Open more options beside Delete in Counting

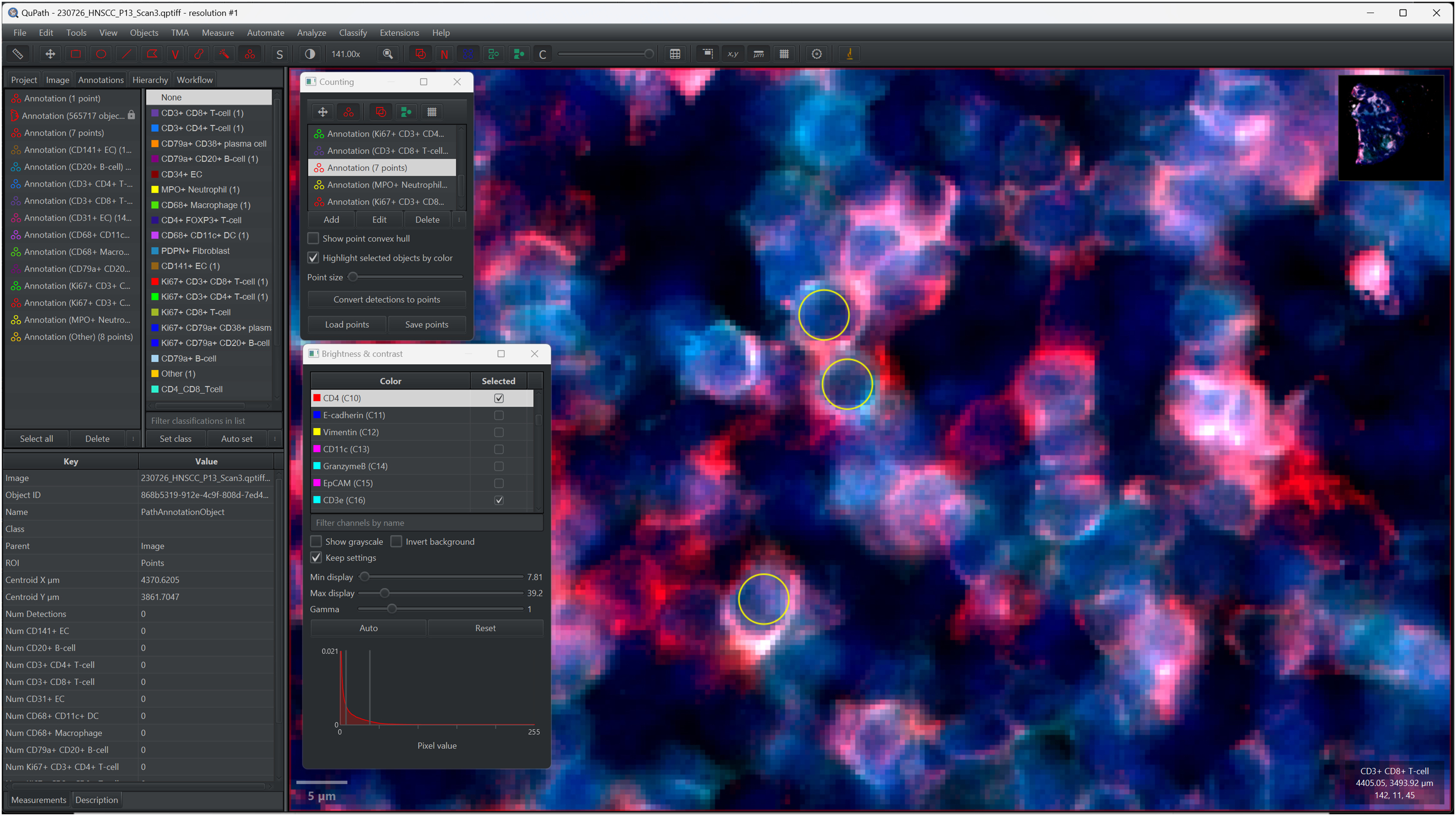pyautogui.click(x=459, y=220)
